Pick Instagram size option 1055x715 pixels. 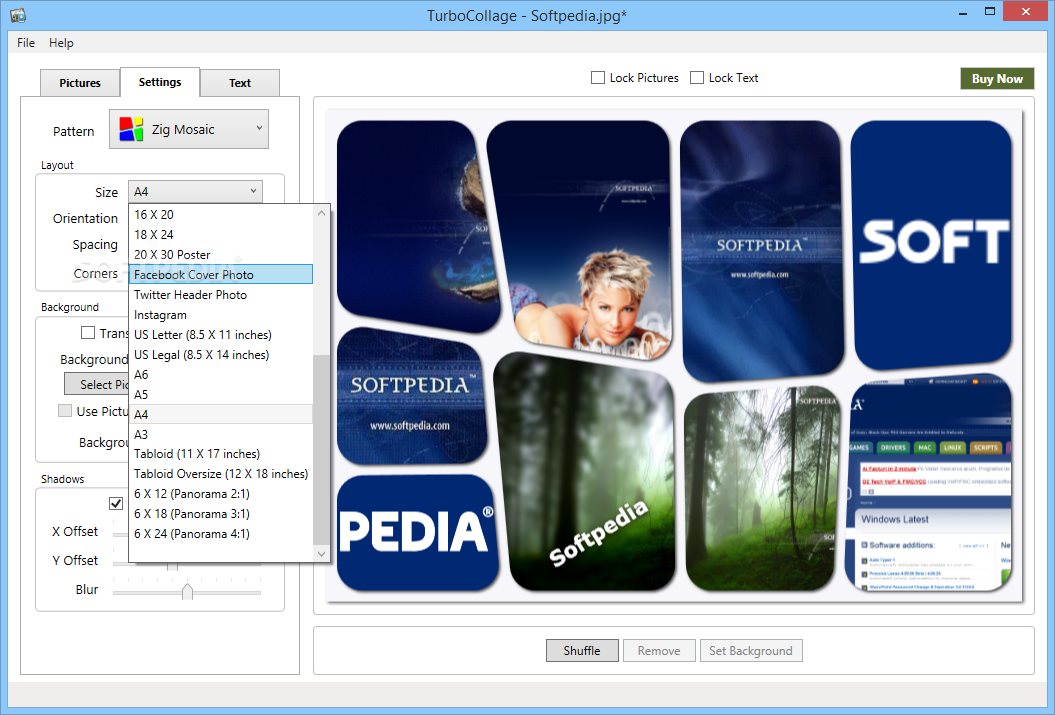click(x=221, y=315)
